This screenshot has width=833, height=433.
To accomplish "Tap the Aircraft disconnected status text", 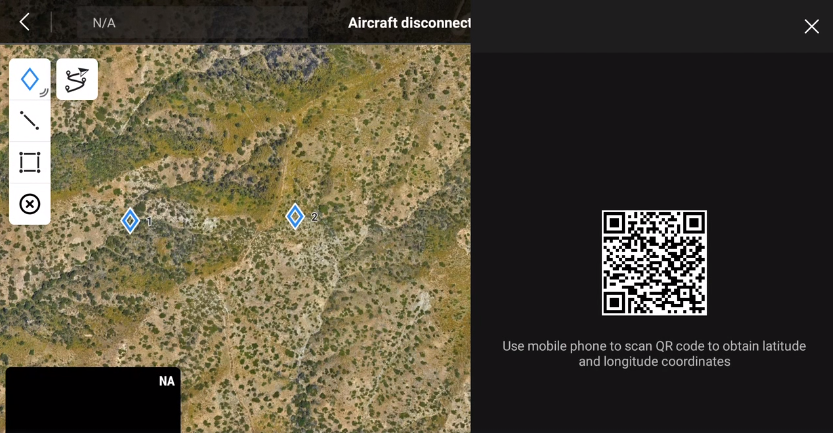I will click(x=409, y=23).
